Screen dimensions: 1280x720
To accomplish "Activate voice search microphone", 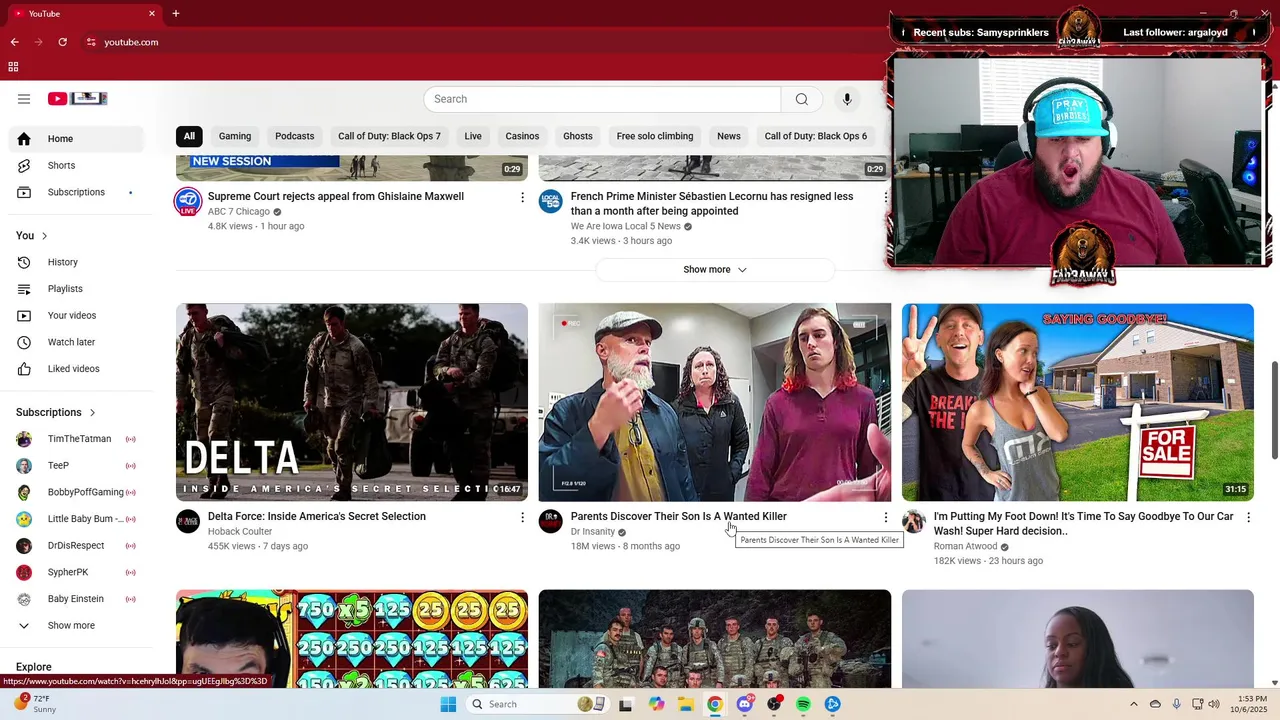I will coord(847,99).
